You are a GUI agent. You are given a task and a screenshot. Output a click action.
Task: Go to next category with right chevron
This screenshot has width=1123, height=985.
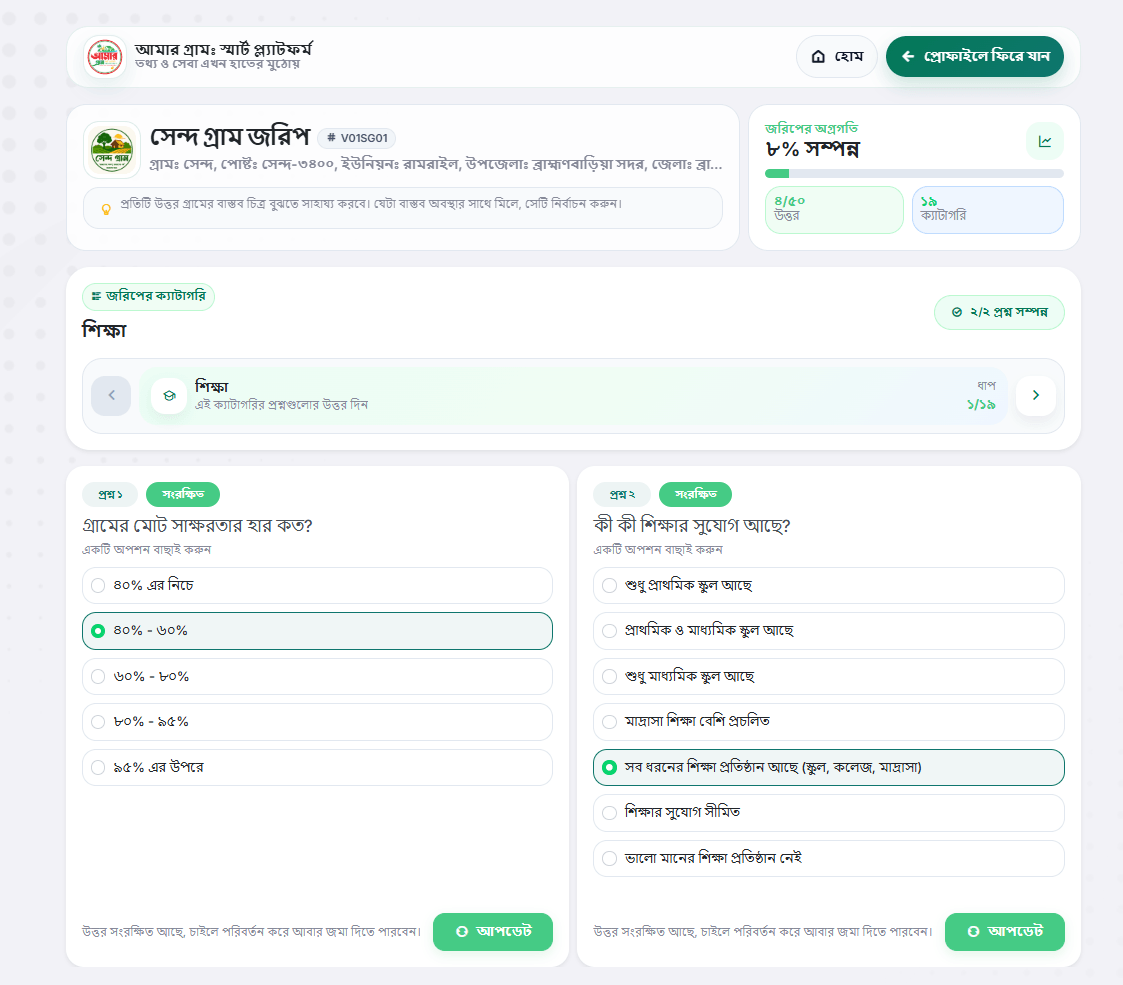[x=1036, y=395]
